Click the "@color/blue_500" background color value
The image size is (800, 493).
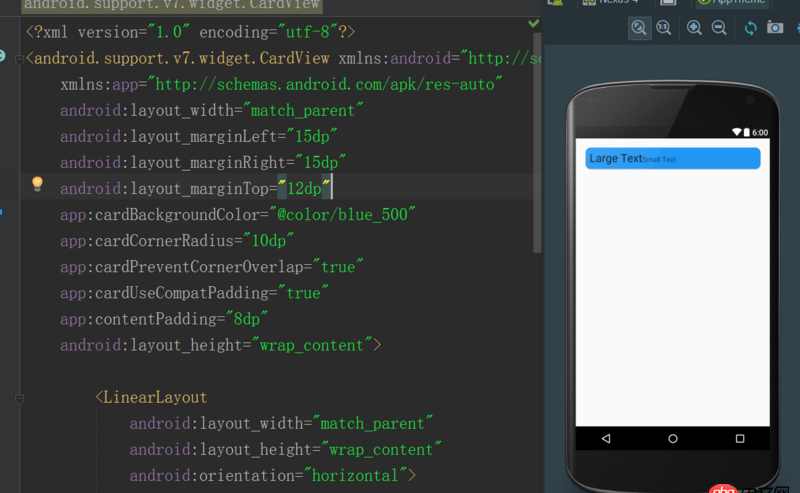pos(342,214)
